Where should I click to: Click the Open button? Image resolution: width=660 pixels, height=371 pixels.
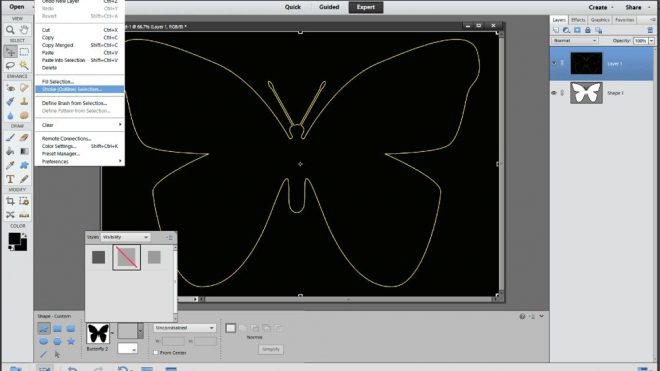coord(17,7)
